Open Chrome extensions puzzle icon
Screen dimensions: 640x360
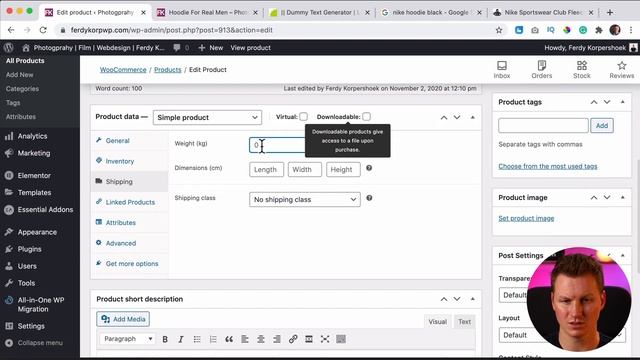coord(599,30)
